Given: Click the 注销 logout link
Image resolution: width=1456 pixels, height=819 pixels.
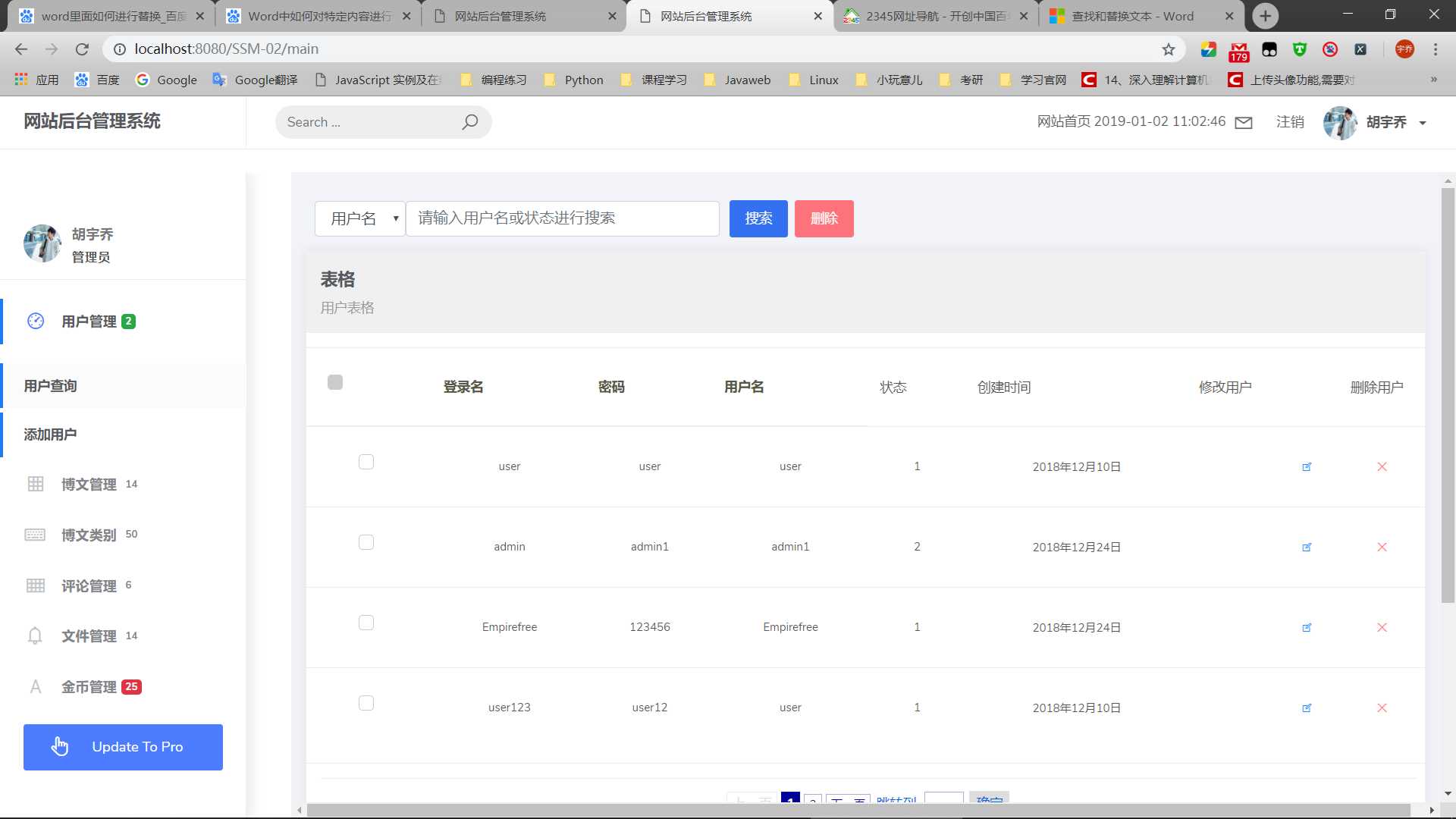Looking at the screenshot, I should coord(1290,122).
